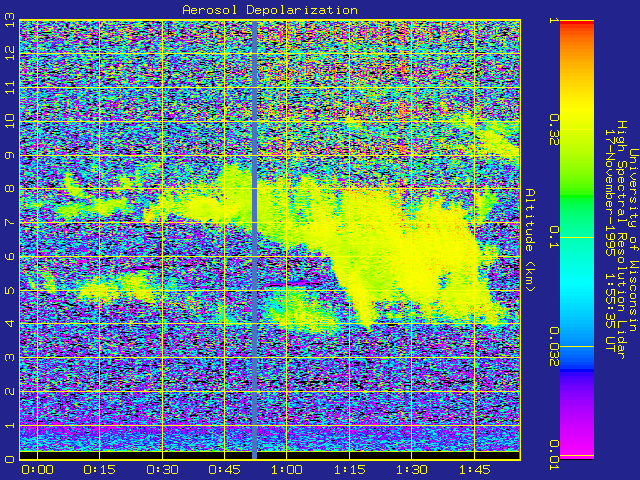Click altitude axis label 8
The image size is (640, 480).
coord(10,189)
